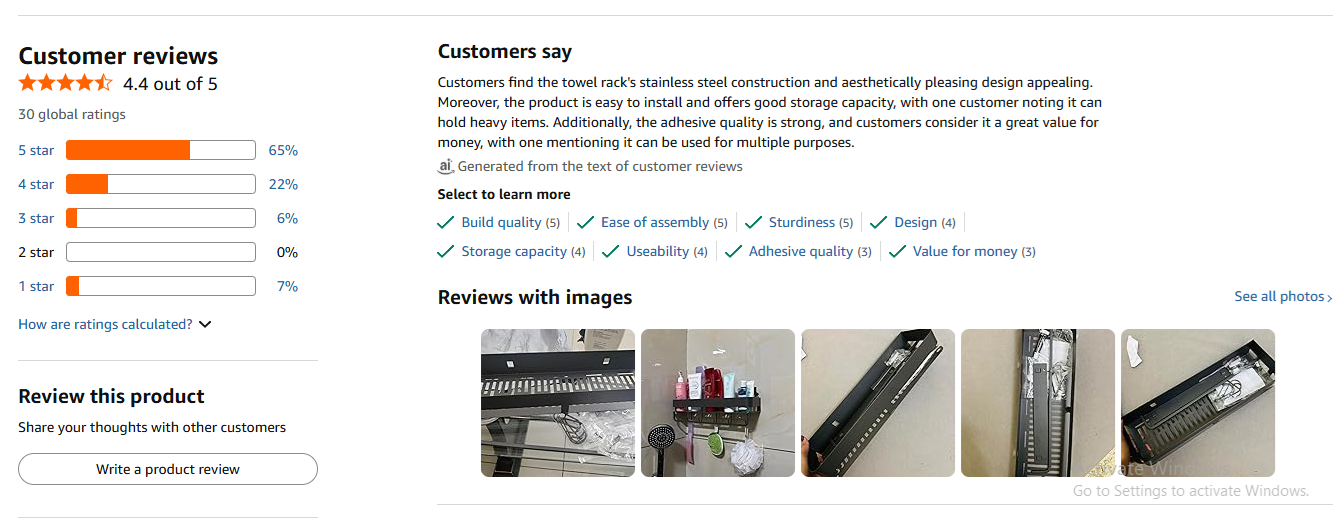
Task: Click the AI generated summary icon
Action: coord(446,166)
